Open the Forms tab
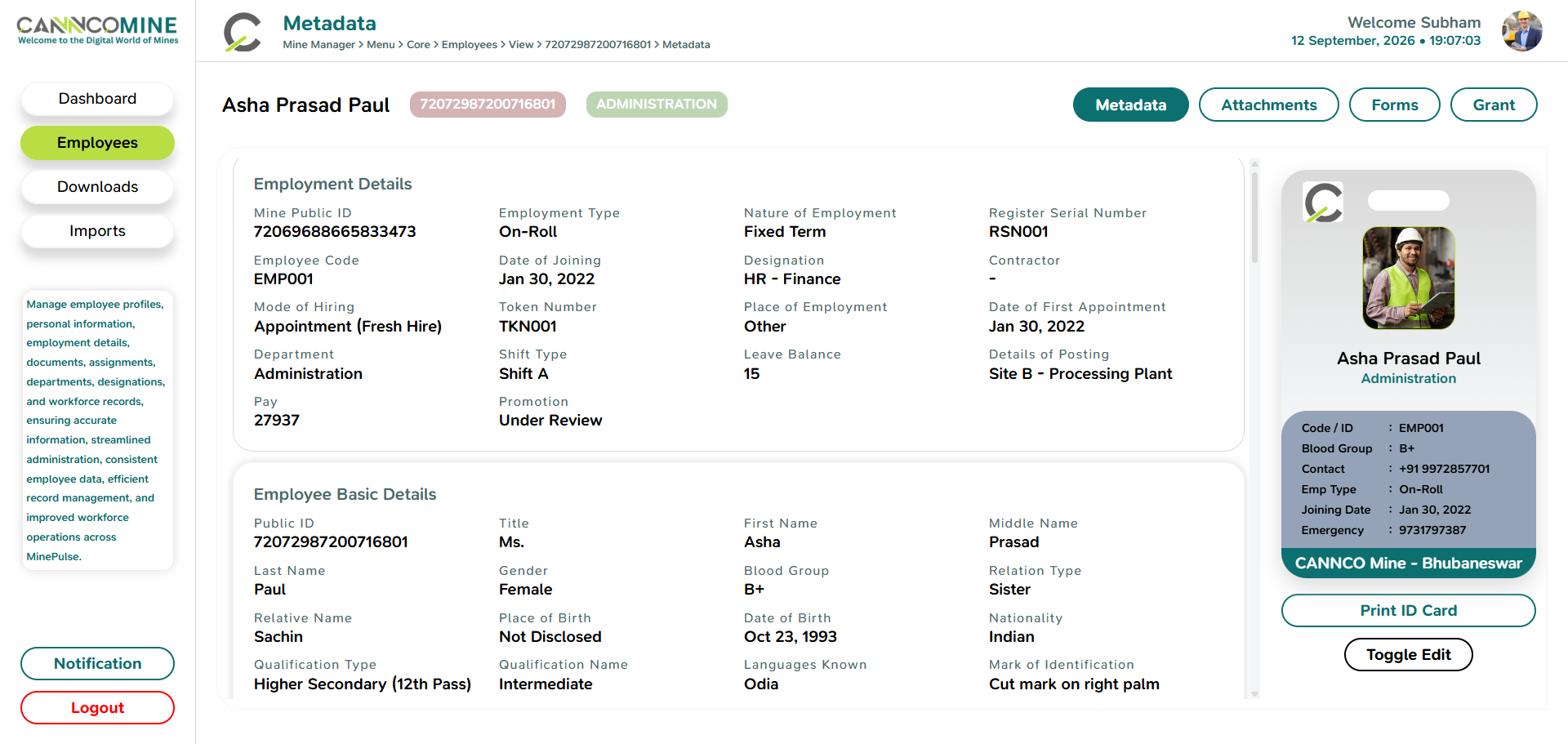1568x744 pixels. pyautogui.click(x=1394, y=105)
